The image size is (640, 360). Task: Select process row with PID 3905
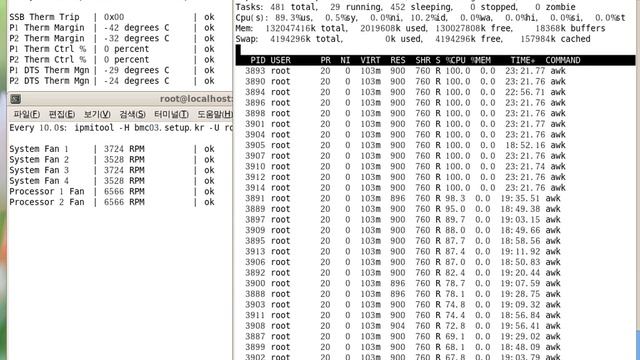coord(405,145)
